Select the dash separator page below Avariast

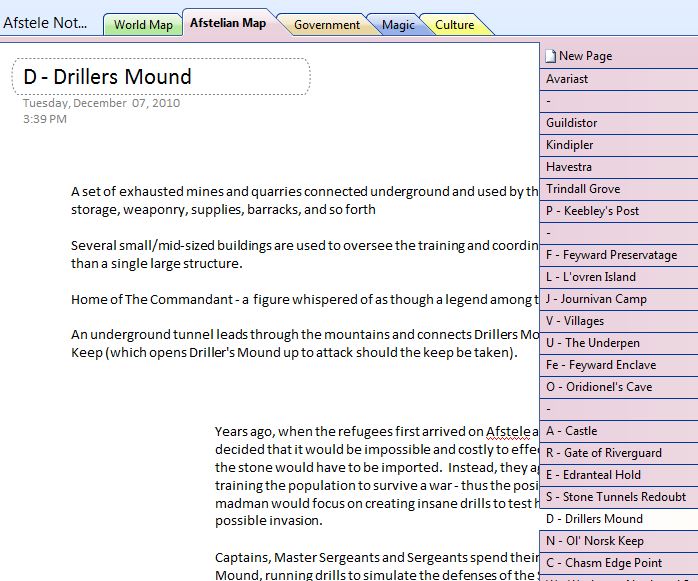pos(619,101)
